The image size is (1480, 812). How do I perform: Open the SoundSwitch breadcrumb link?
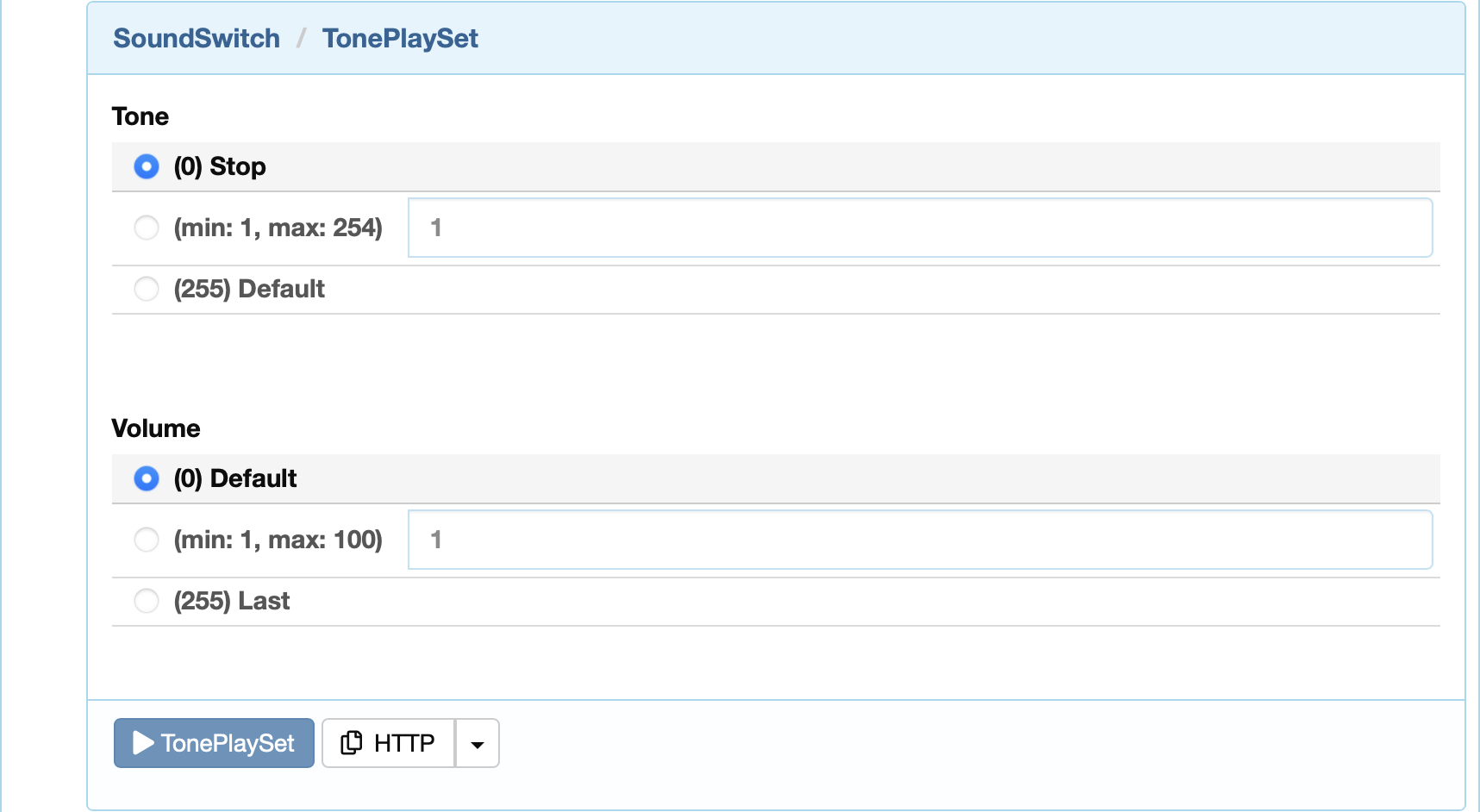tap(197, 38)
